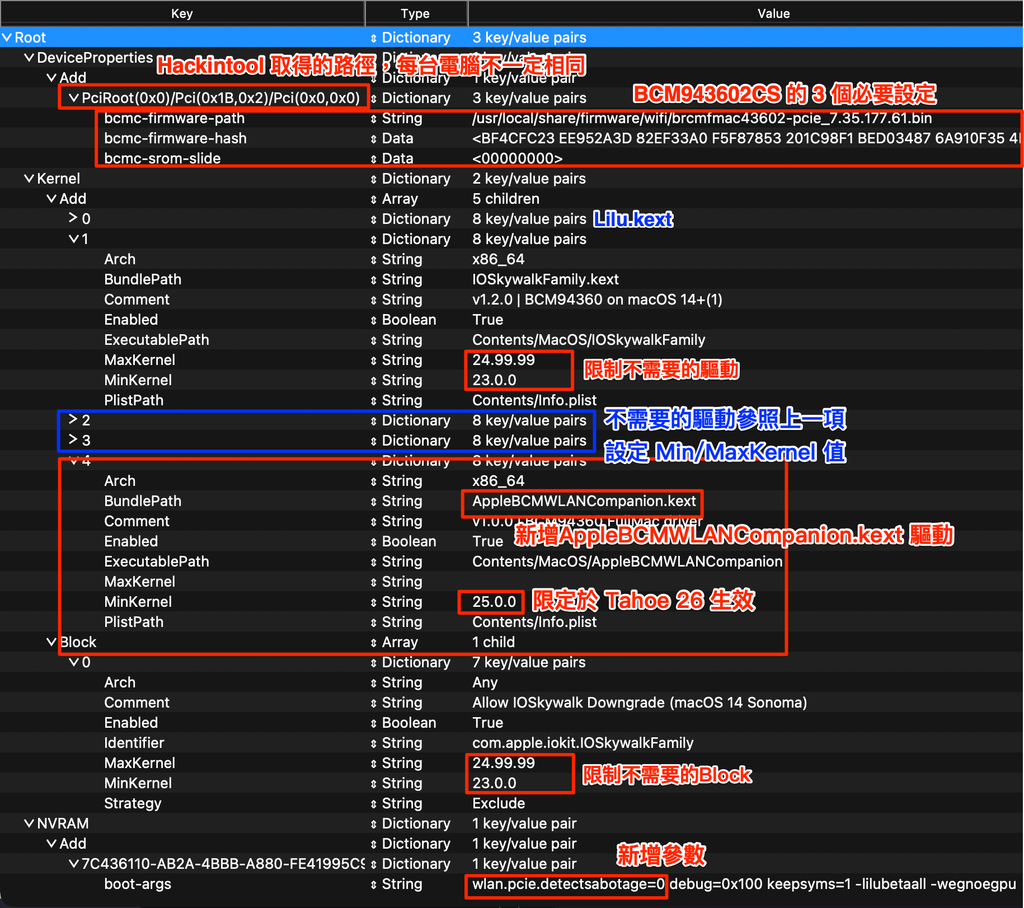Screen dimensions: 1024x908
Task: Open type popup for bcmc-srom-slide row
Action: pyautogui.click(x=374, y=159)
